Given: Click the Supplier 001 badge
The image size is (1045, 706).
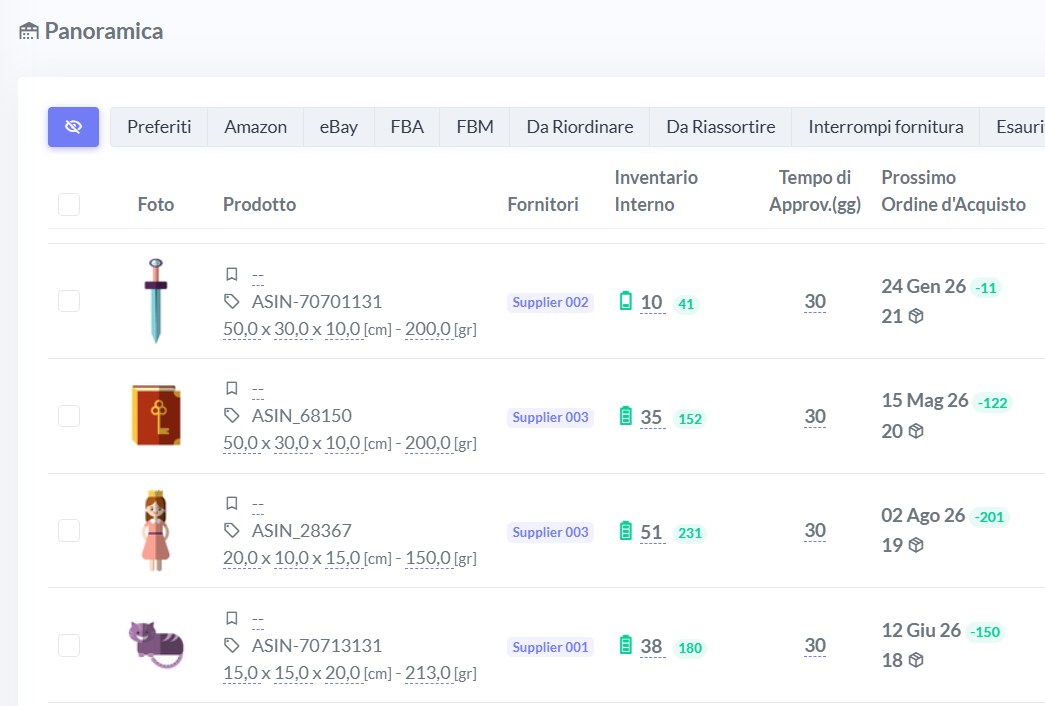Looking at the screenshot, I should tap(550, 647).
